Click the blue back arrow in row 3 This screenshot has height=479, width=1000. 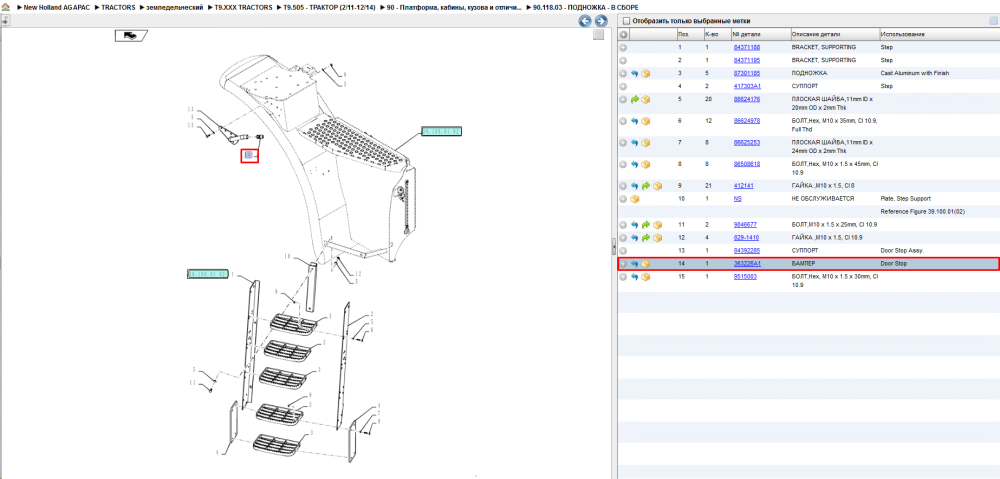[x=635, y=73]
